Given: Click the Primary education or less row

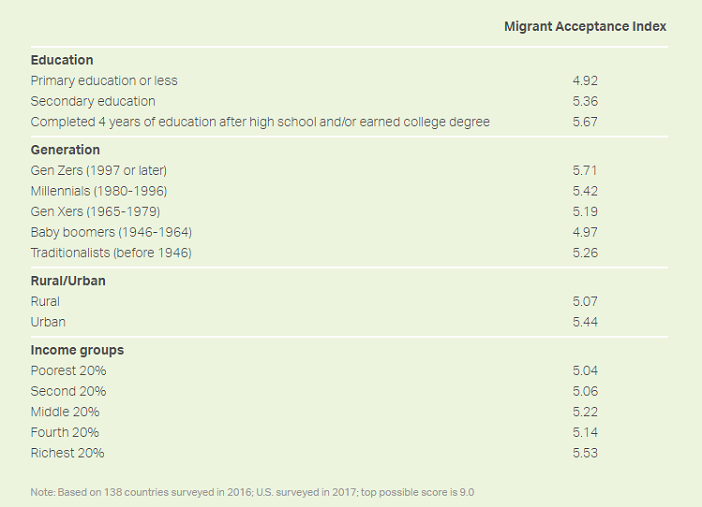Looking at the screenshot, I should (x=349, y=81).
